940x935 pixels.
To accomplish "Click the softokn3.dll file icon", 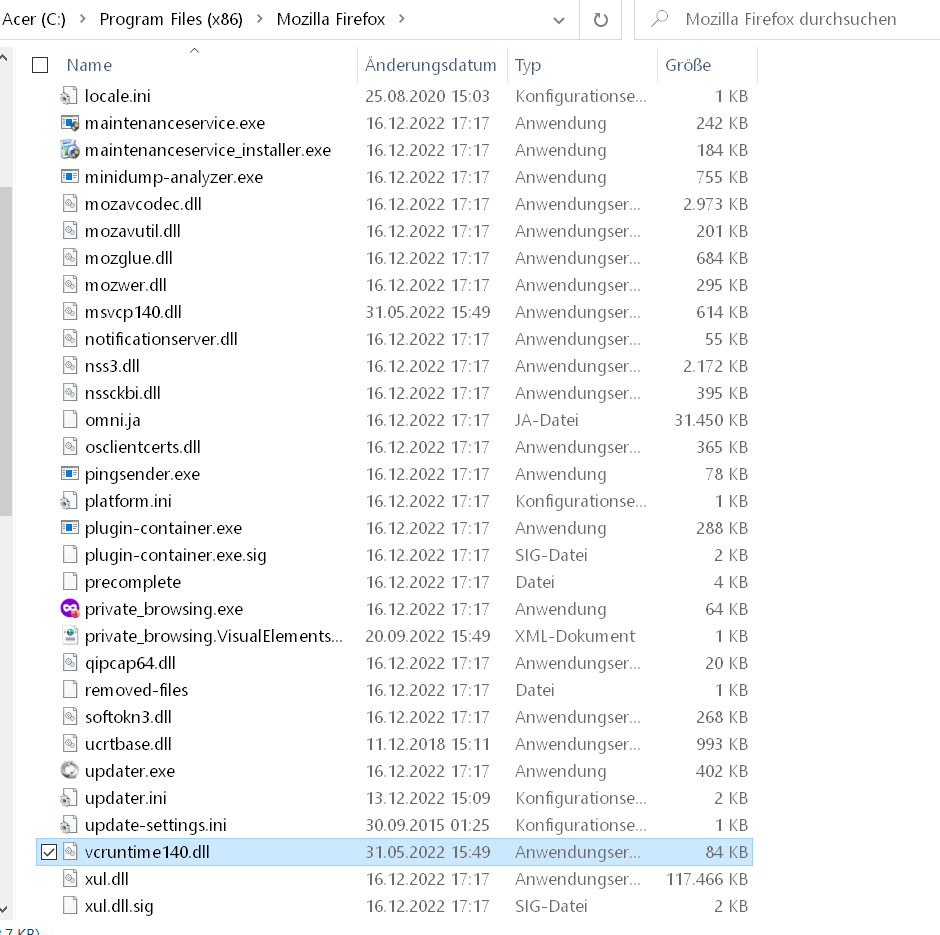I will click(x=70, y=716).
